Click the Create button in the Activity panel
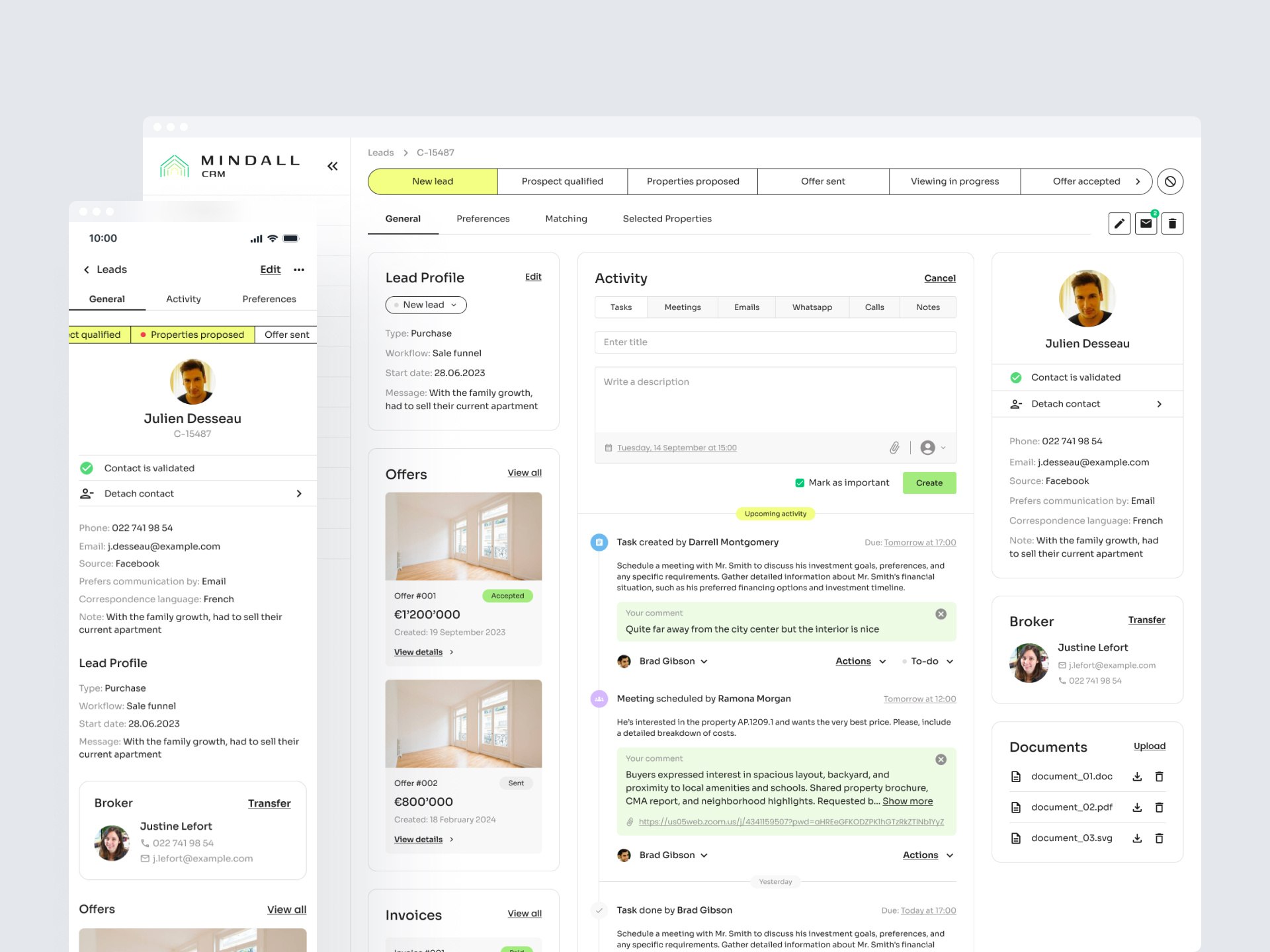This screenshot has height=952, width=1270. [929, 483]
